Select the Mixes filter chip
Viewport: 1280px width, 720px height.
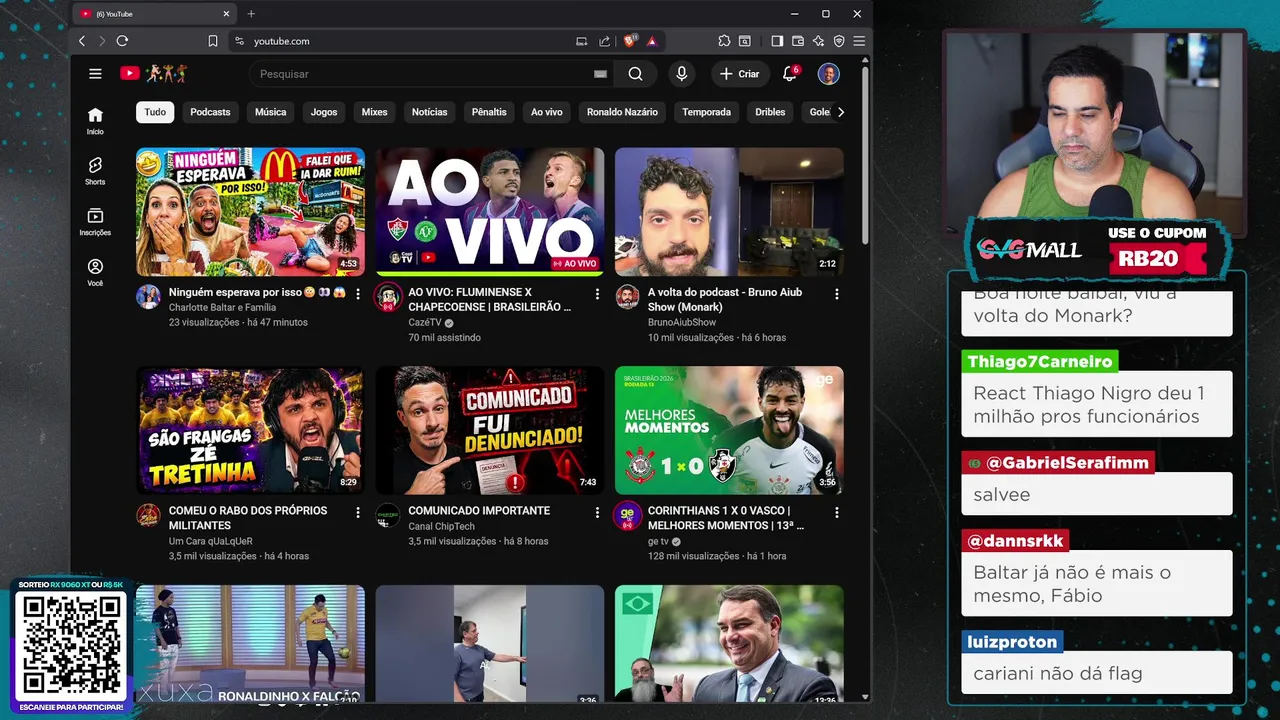point(374,112)
